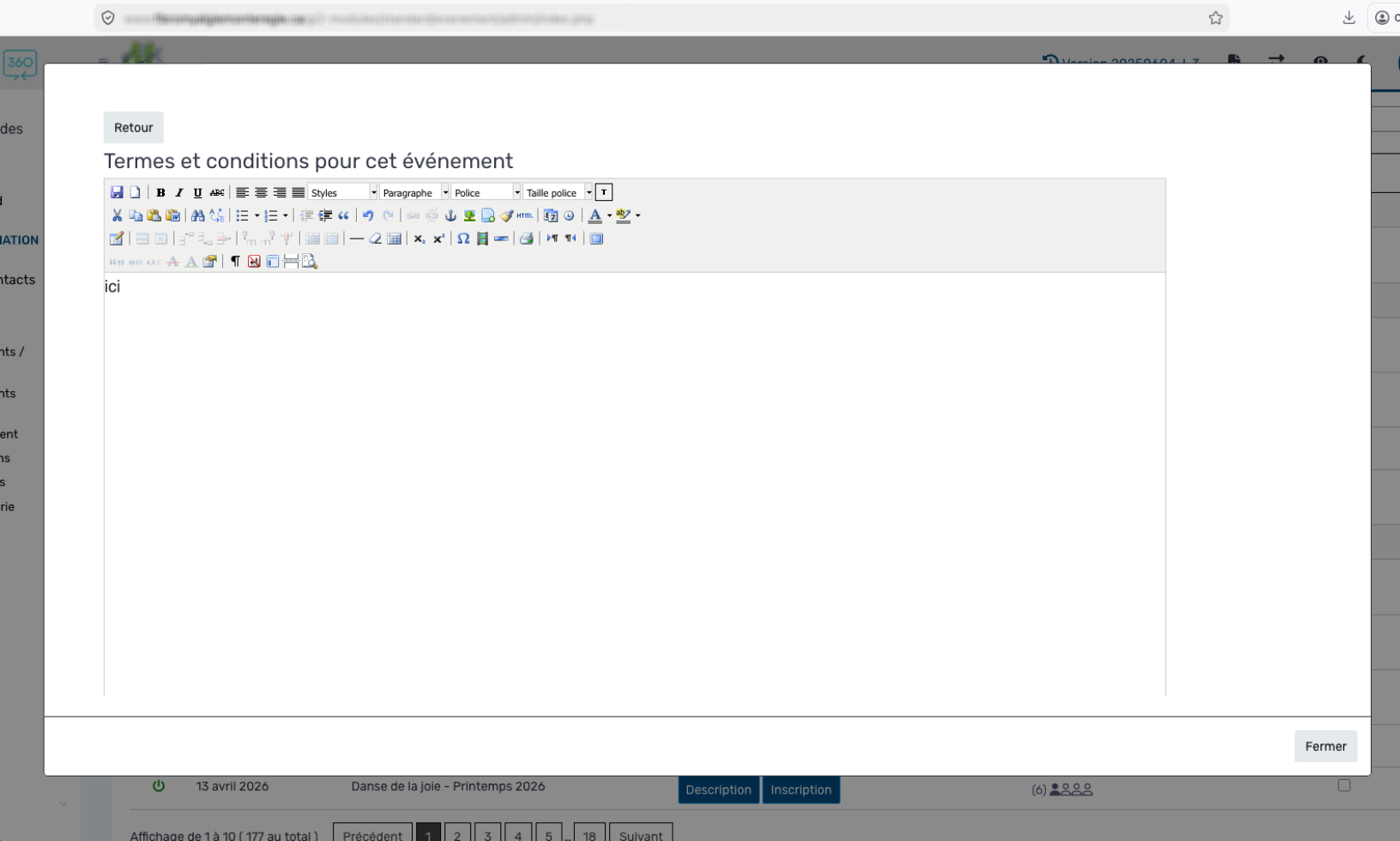Open the highlight color picker arrow

(x=637, y=215)
